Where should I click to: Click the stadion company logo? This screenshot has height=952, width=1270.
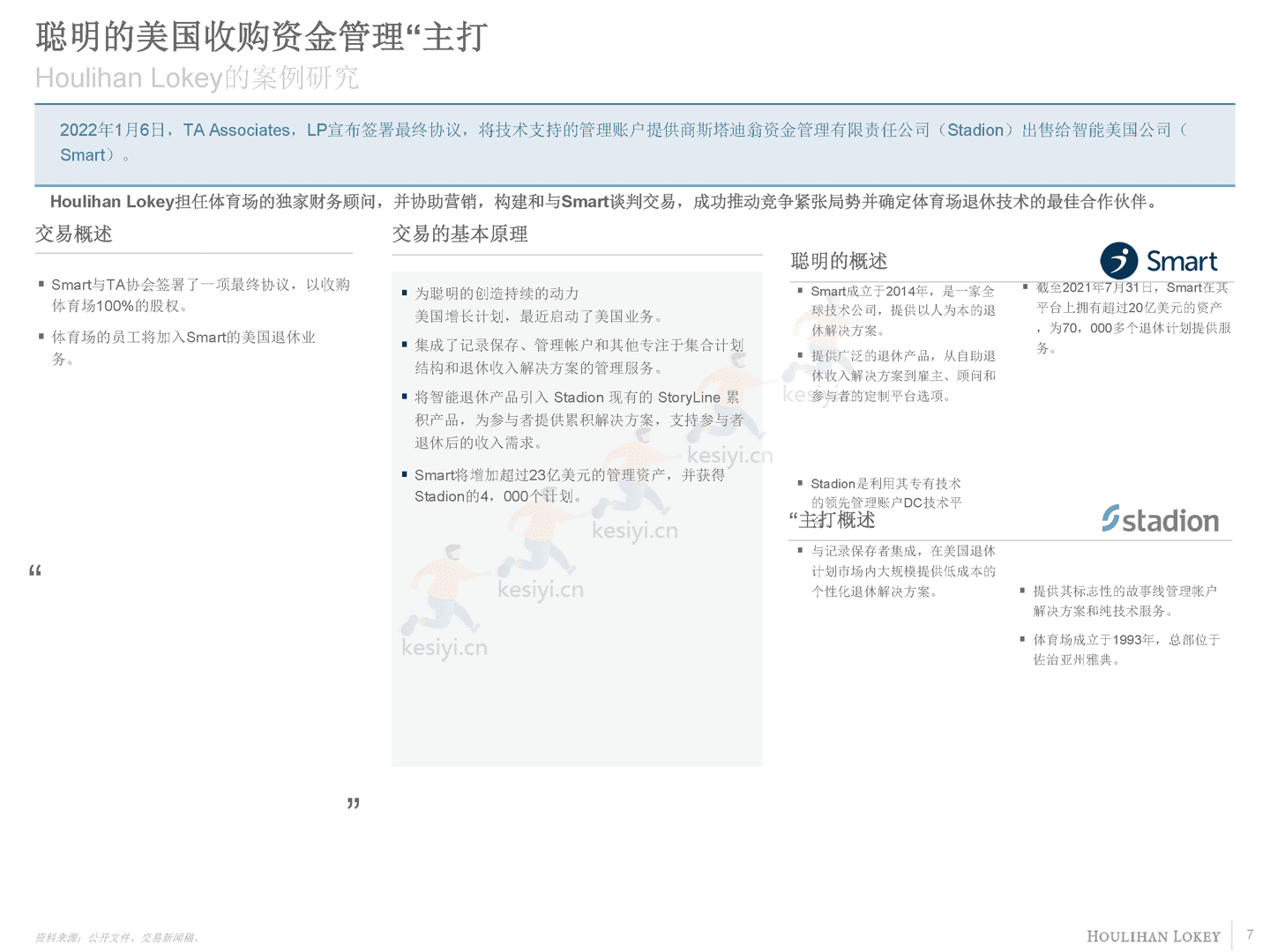(x=1161, y=519)
